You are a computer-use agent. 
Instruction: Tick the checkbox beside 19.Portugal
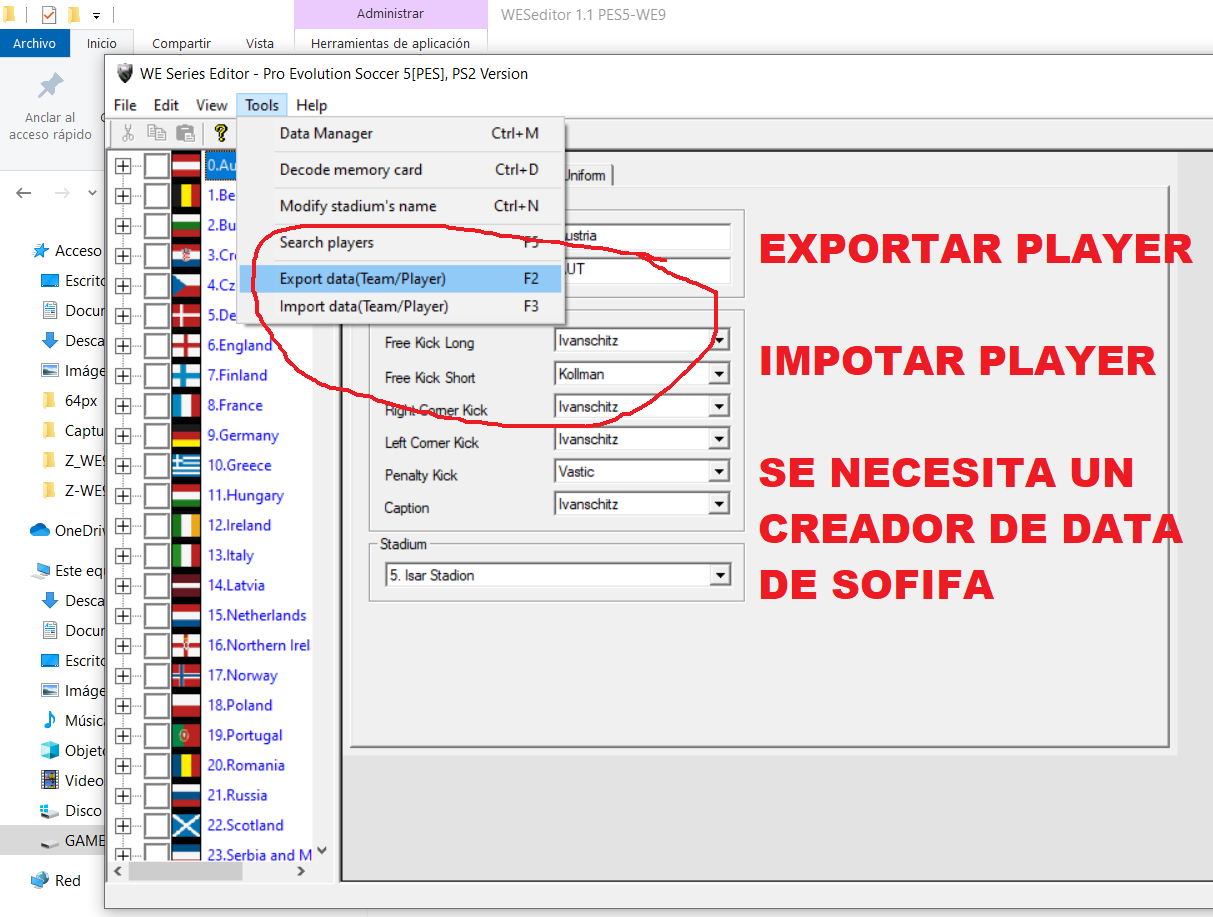[x=156, y=735]
